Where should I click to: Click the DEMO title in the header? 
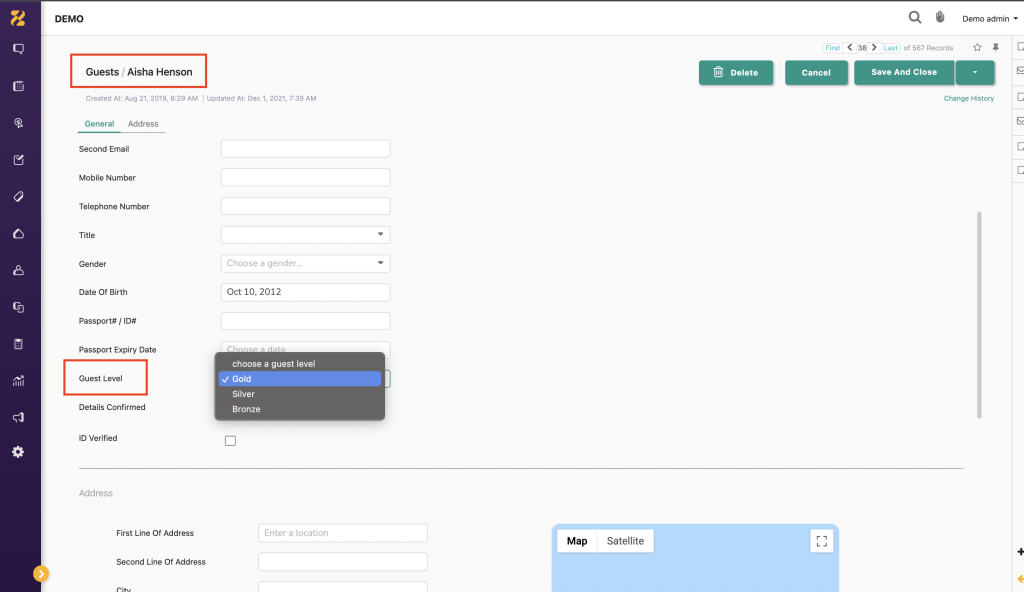(x=69, y=19)
